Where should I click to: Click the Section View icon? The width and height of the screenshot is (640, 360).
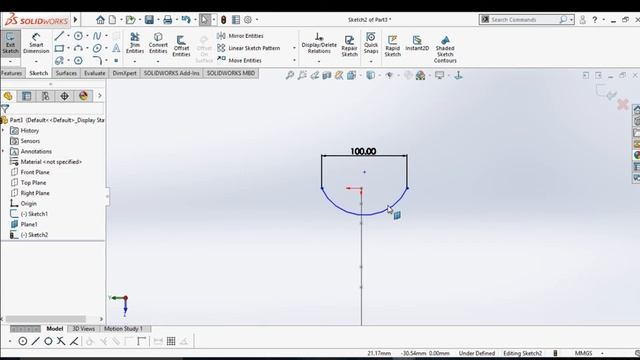pyautogui.click(x=327, y=75)
